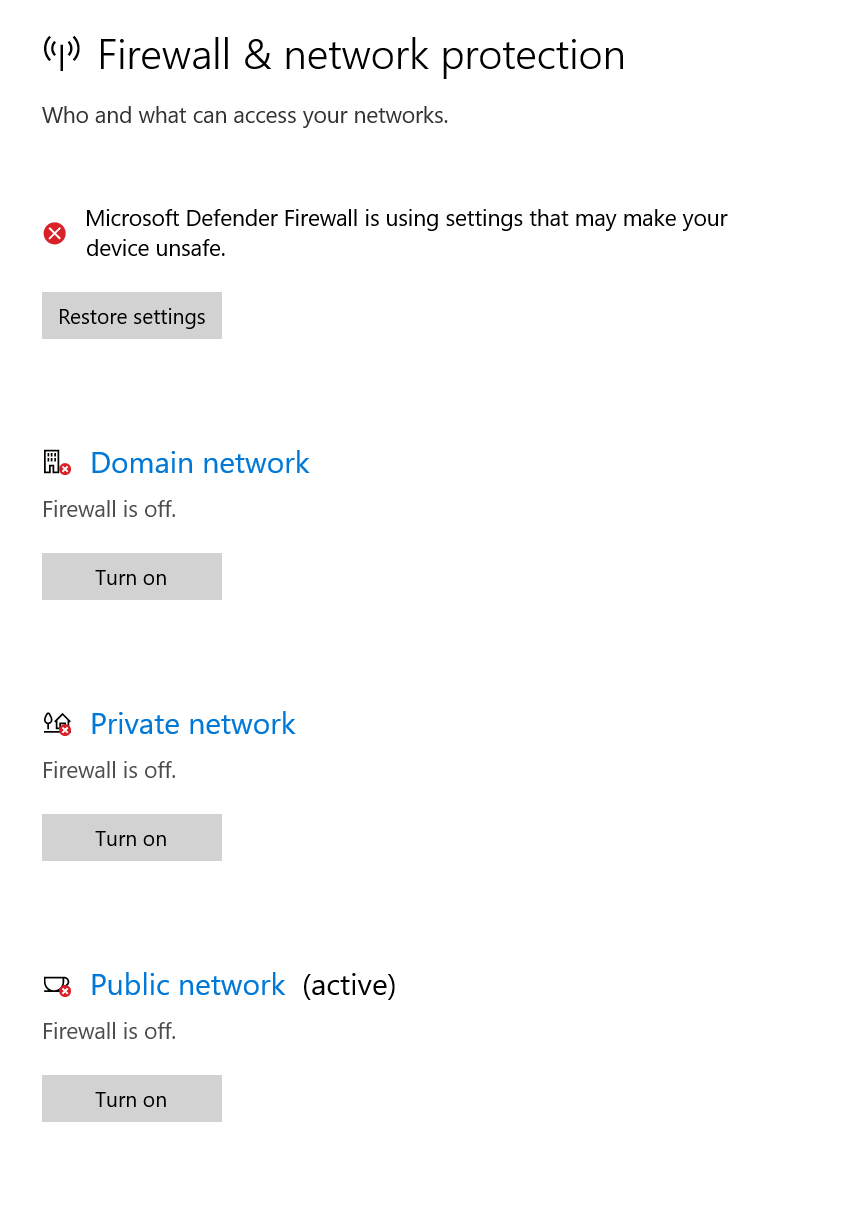Click "Firewall is off" status under Public network

pyautogui.click(x=109, y=1032)
